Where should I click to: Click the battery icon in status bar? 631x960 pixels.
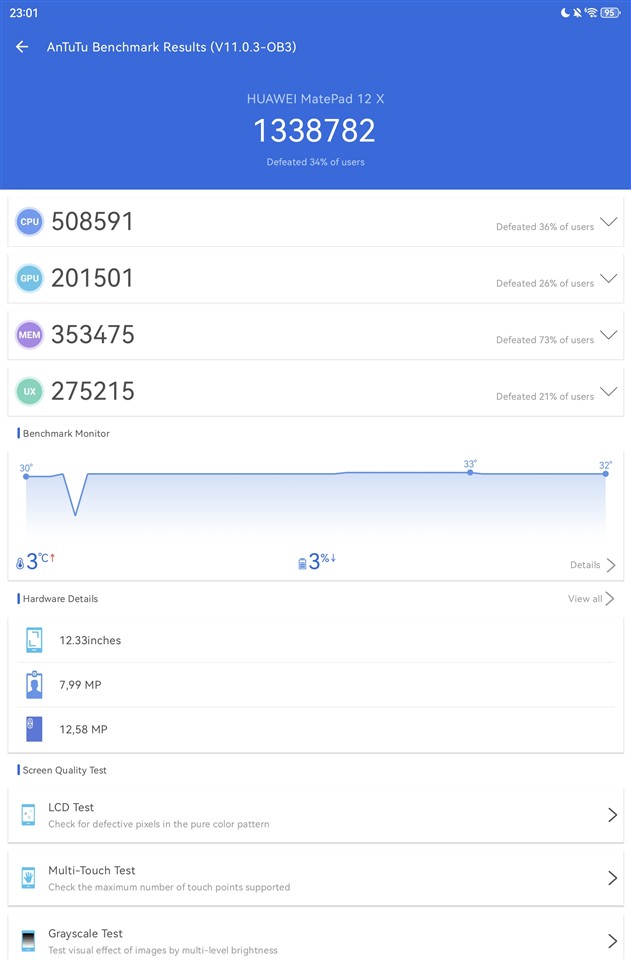pos(610,12)
